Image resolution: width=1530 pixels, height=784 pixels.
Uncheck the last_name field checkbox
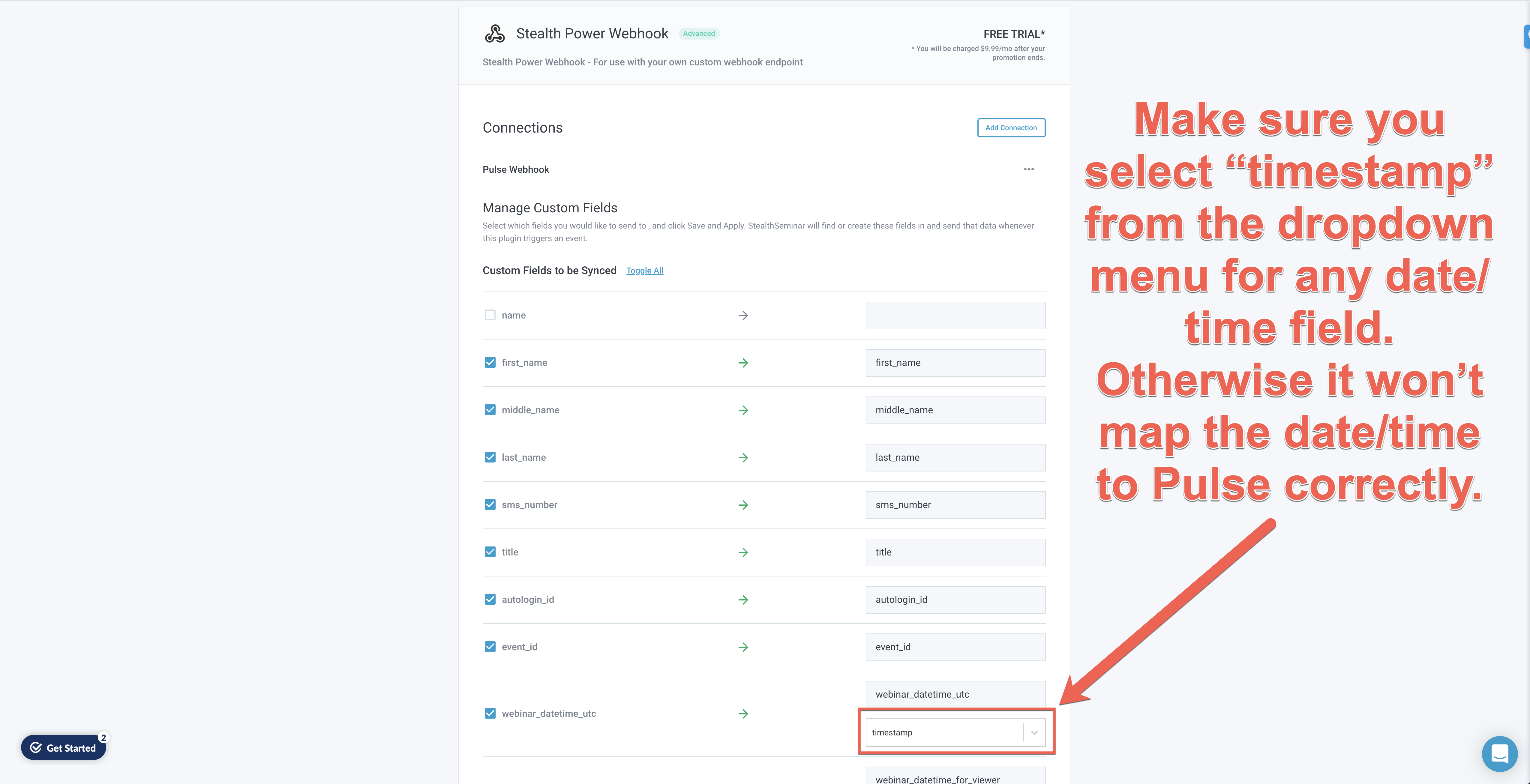pos(490,457)
